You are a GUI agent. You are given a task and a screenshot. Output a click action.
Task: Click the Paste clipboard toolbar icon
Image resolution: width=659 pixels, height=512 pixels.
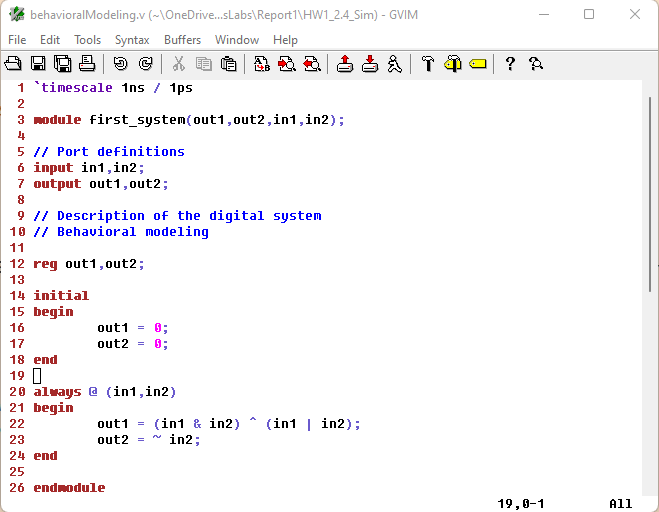pyautogui.click(x=229, y=64)
